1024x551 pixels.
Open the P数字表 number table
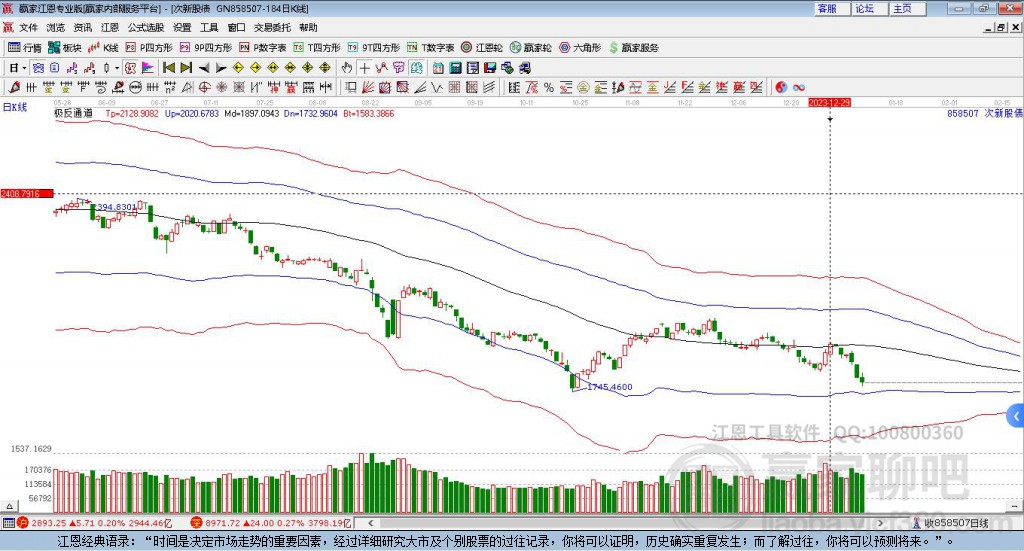pos(264,47)
